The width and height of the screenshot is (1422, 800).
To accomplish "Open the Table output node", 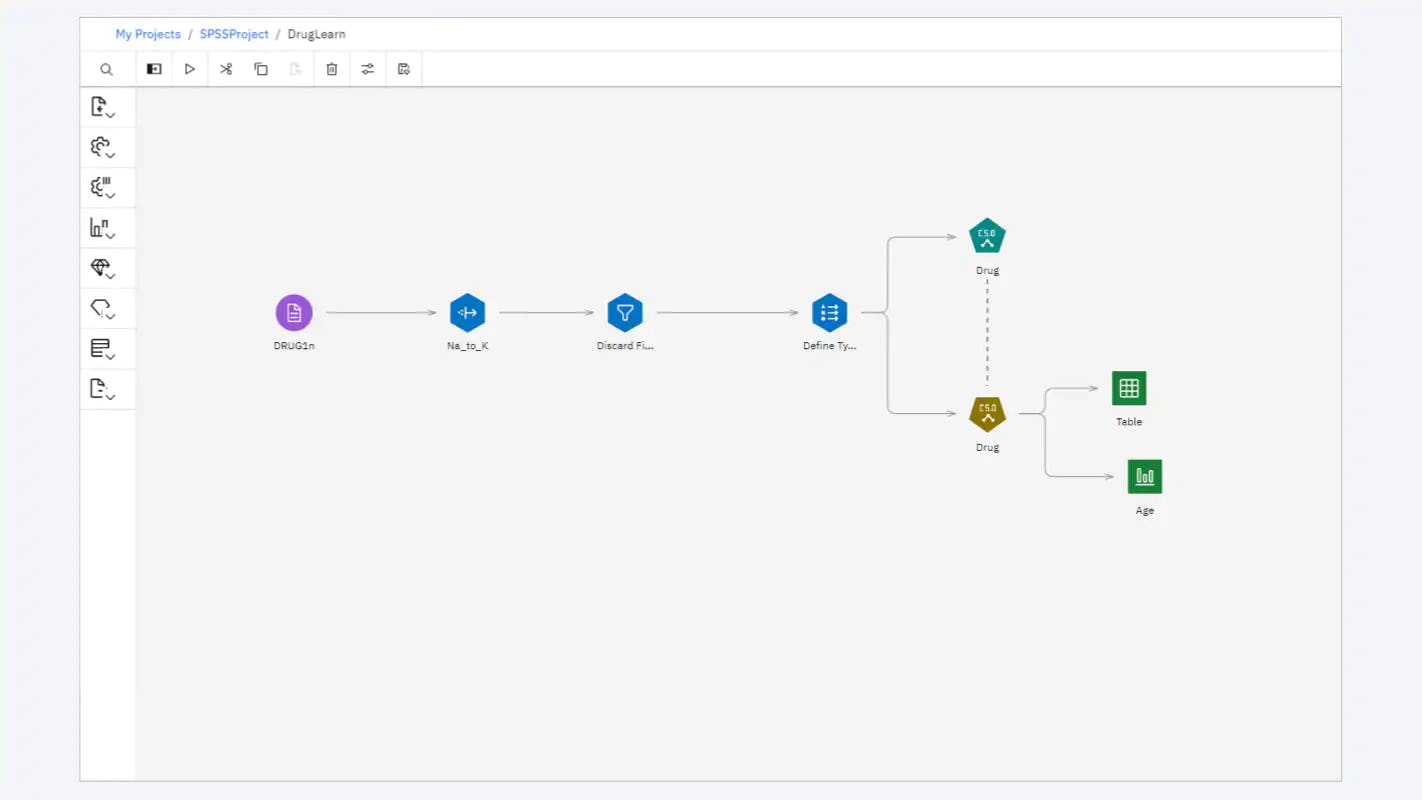I will 1128,388.
